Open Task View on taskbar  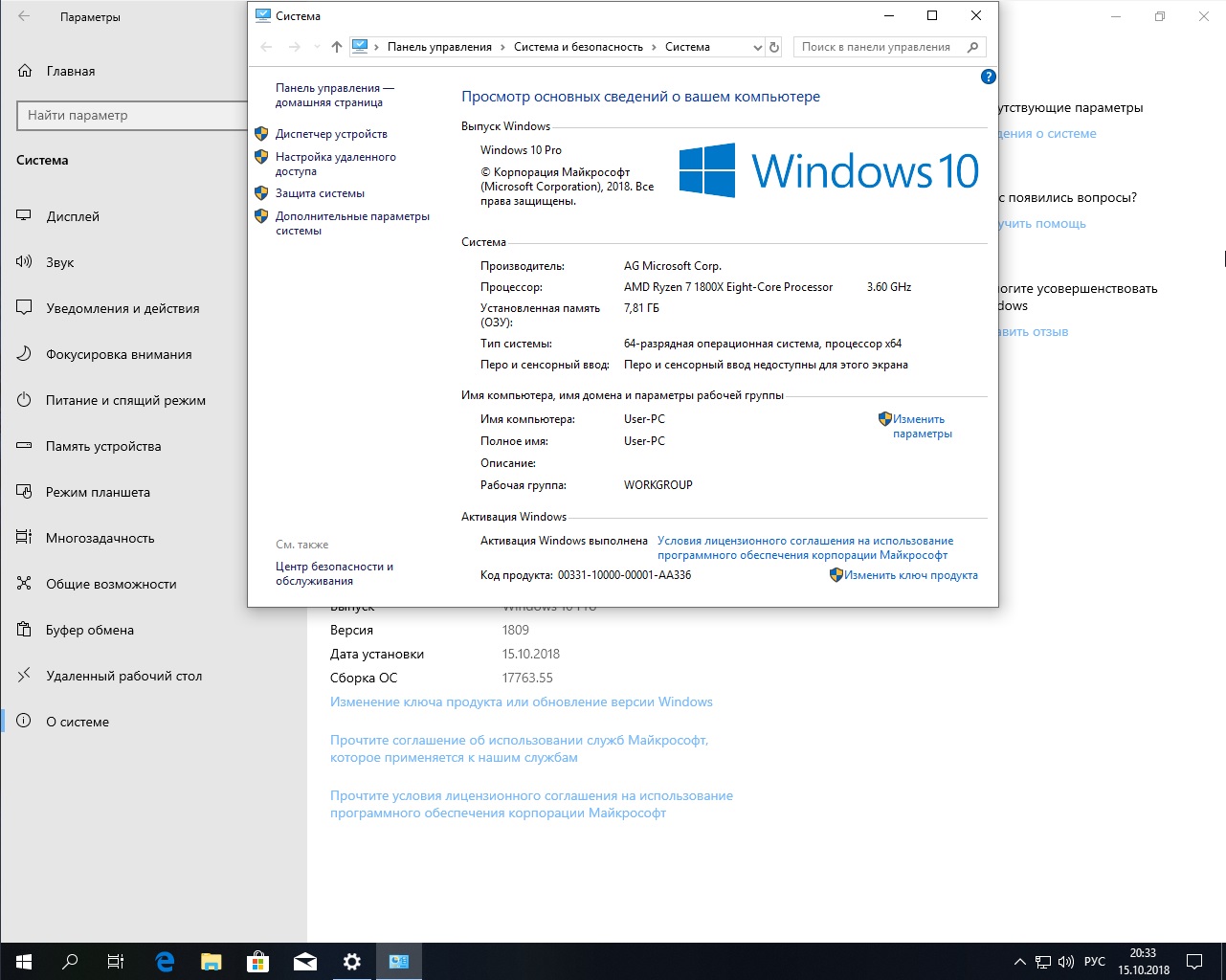click(115, 962)
